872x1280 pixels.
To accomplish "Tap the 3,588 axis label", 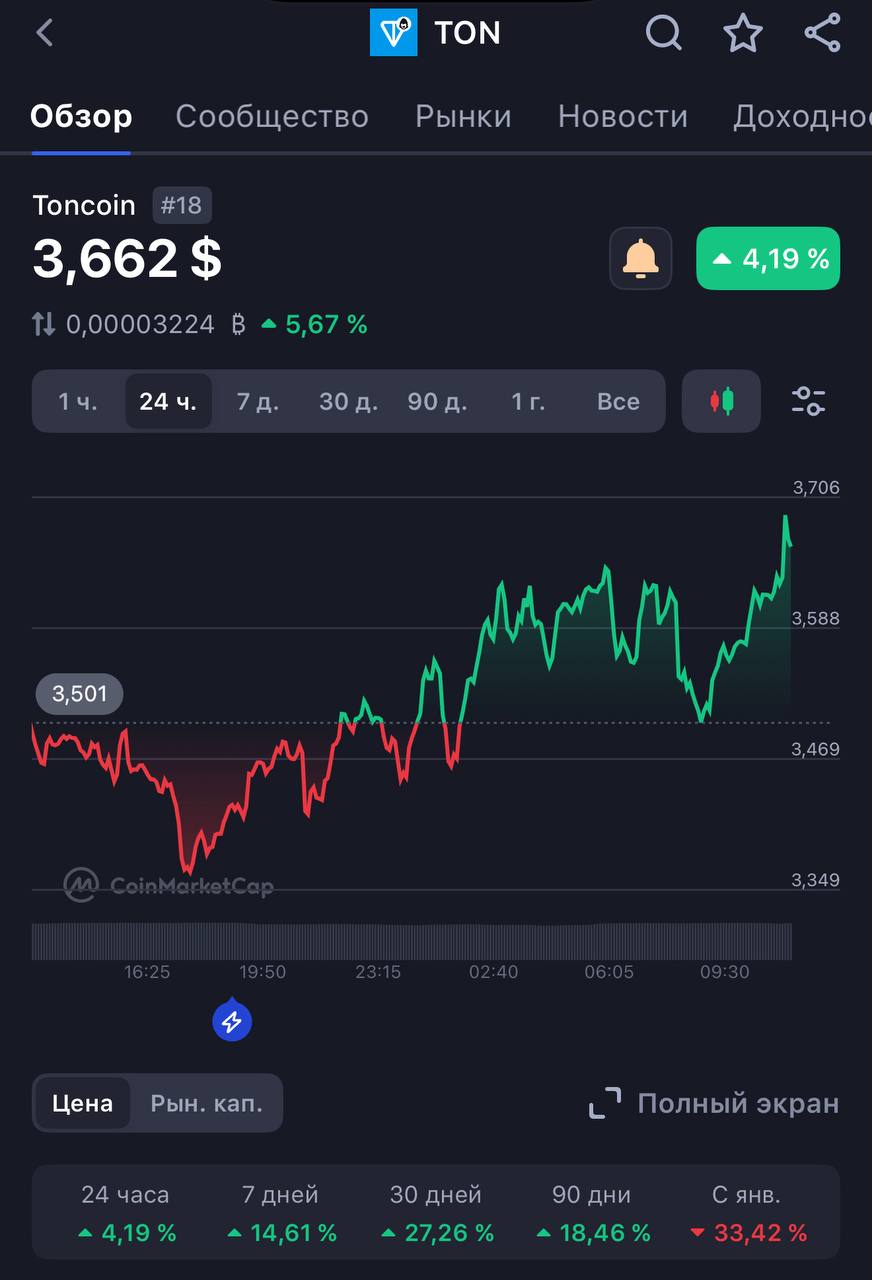I will pos(816,619).
